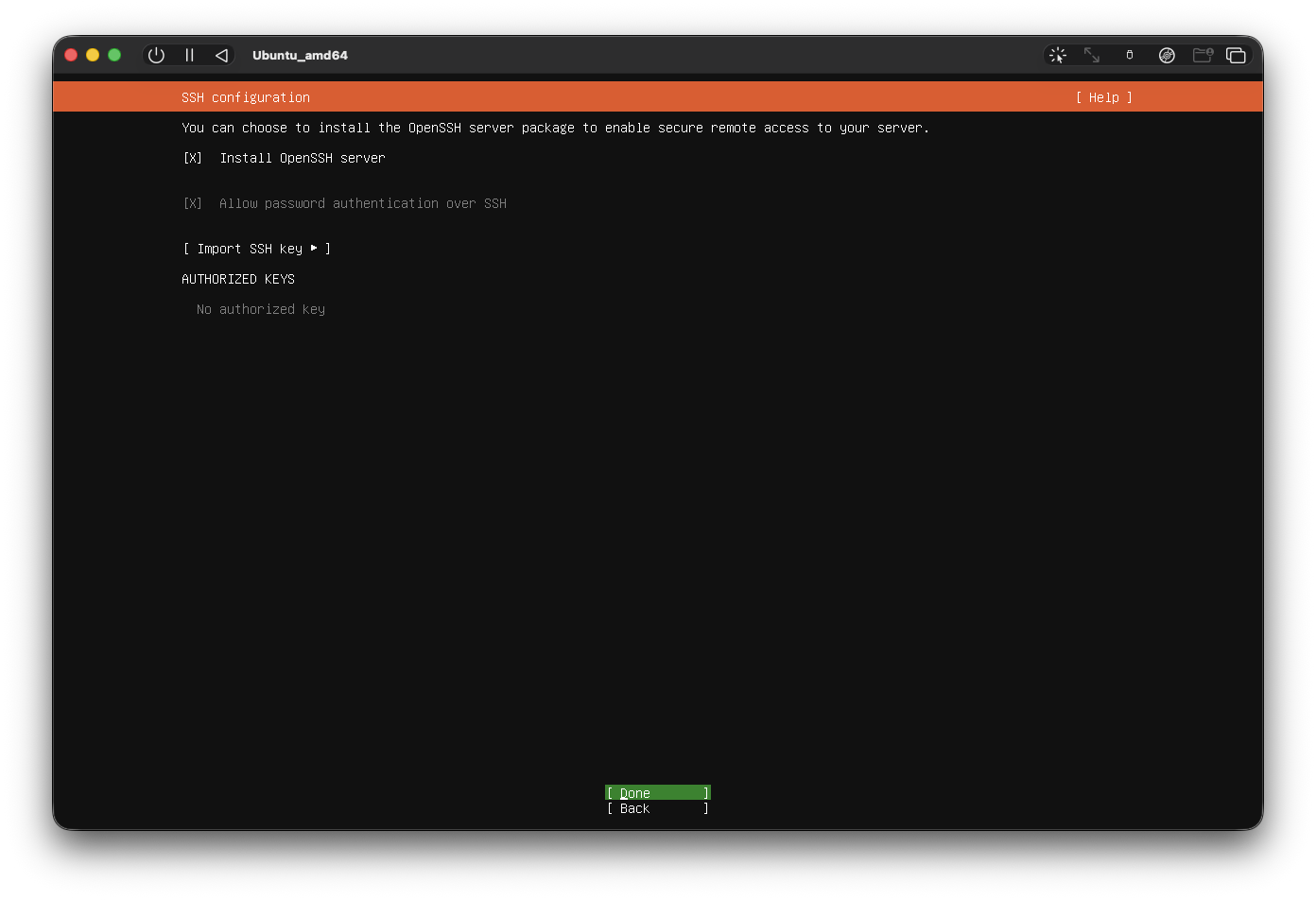Image resolution: width=1316 pixels, height=900 pixels.
Task: Toggle Install OpenSSH server checkbox
Action: [193, 158]
